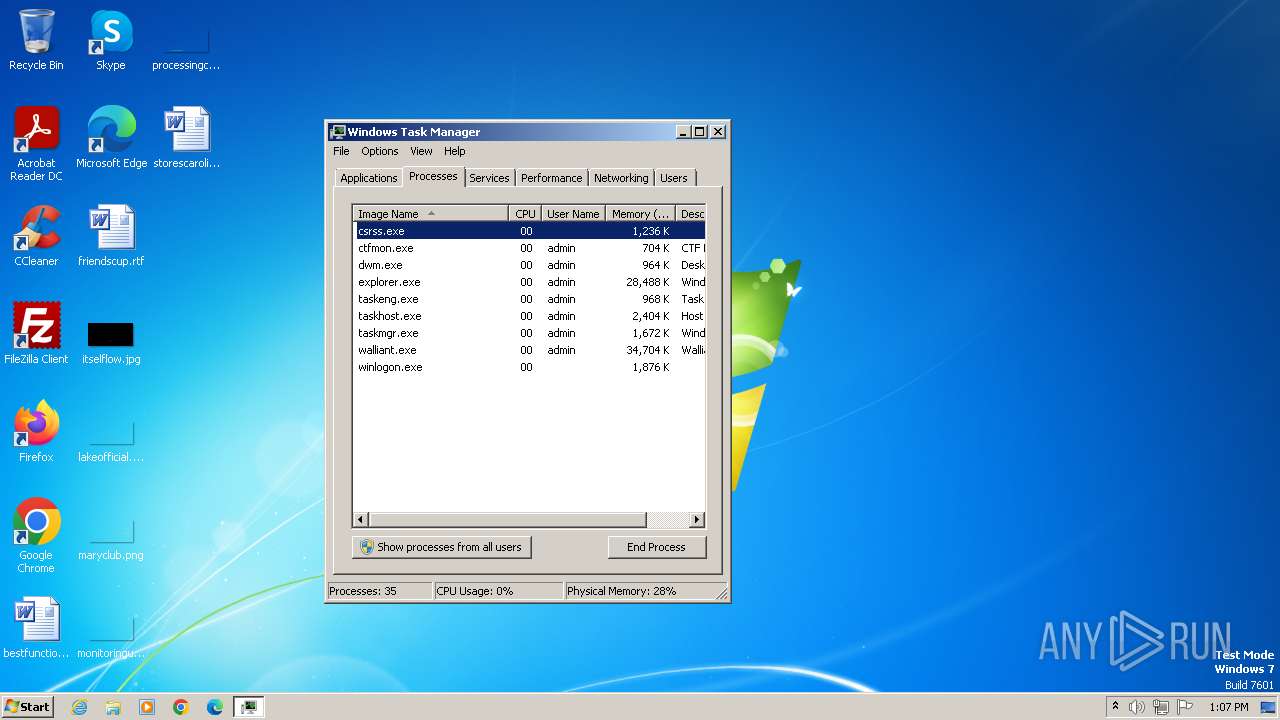The height and width of the screenshot is (720, 1280).
Task: Open the File menu in Task Manager
Action: click(x=341, y=151)
